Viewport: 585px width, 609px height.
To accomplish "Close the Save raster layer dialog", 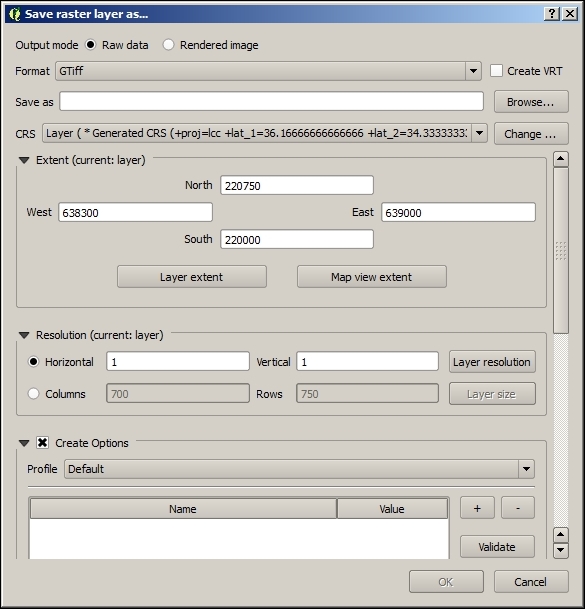I will coord(569,14).
